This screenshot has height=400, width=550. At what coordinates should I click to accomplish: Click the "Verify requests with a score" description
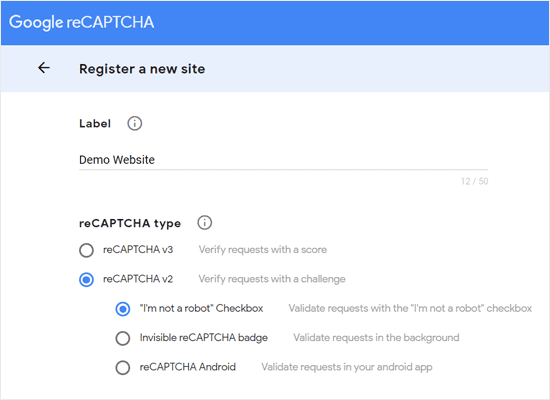[x=263, y=249]
